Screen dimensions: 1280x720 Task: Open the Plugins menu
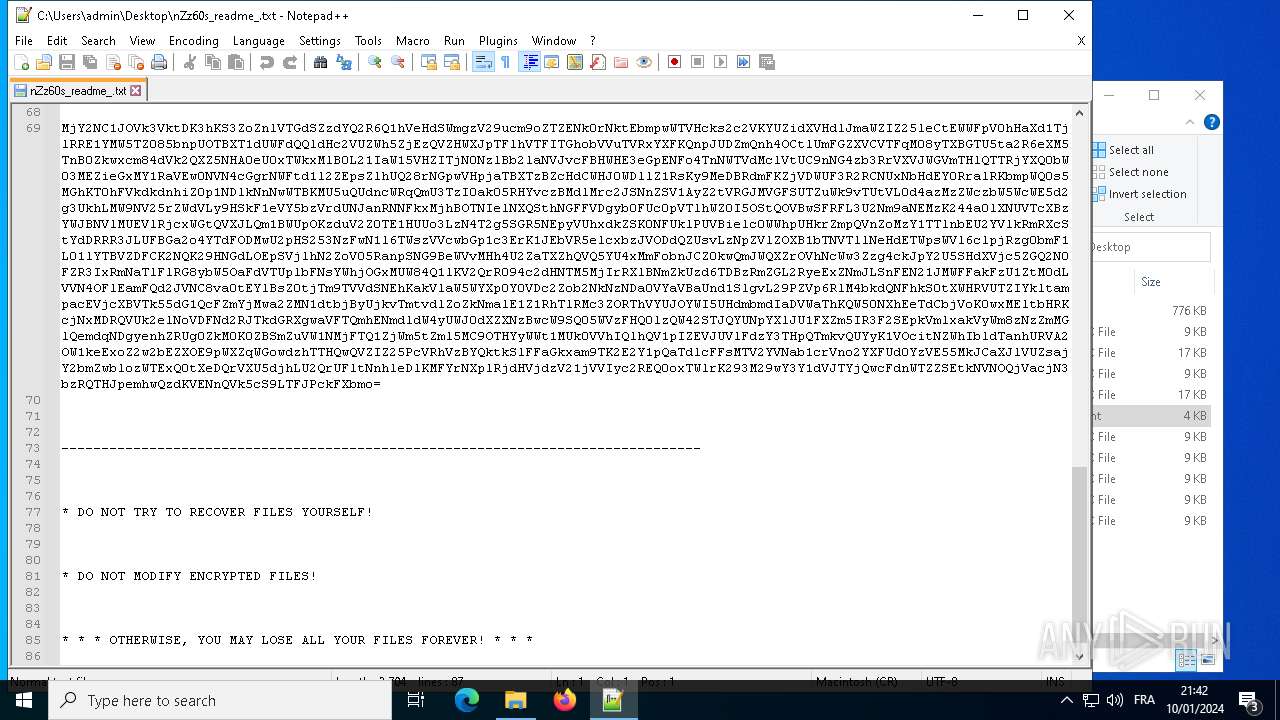click(498, 41)
